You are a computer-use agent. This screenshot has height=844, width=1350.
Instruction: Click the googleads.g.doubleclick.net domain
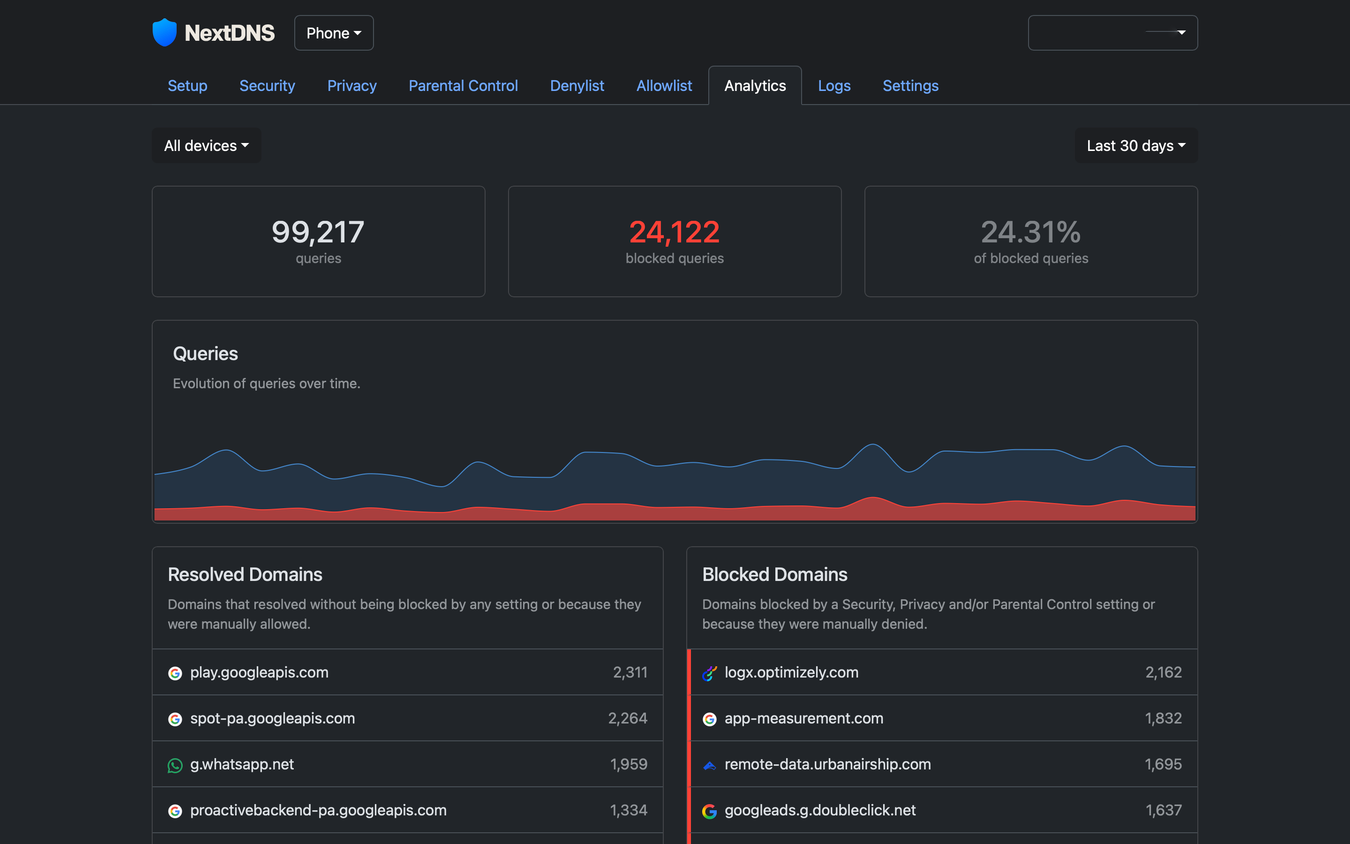820,811
